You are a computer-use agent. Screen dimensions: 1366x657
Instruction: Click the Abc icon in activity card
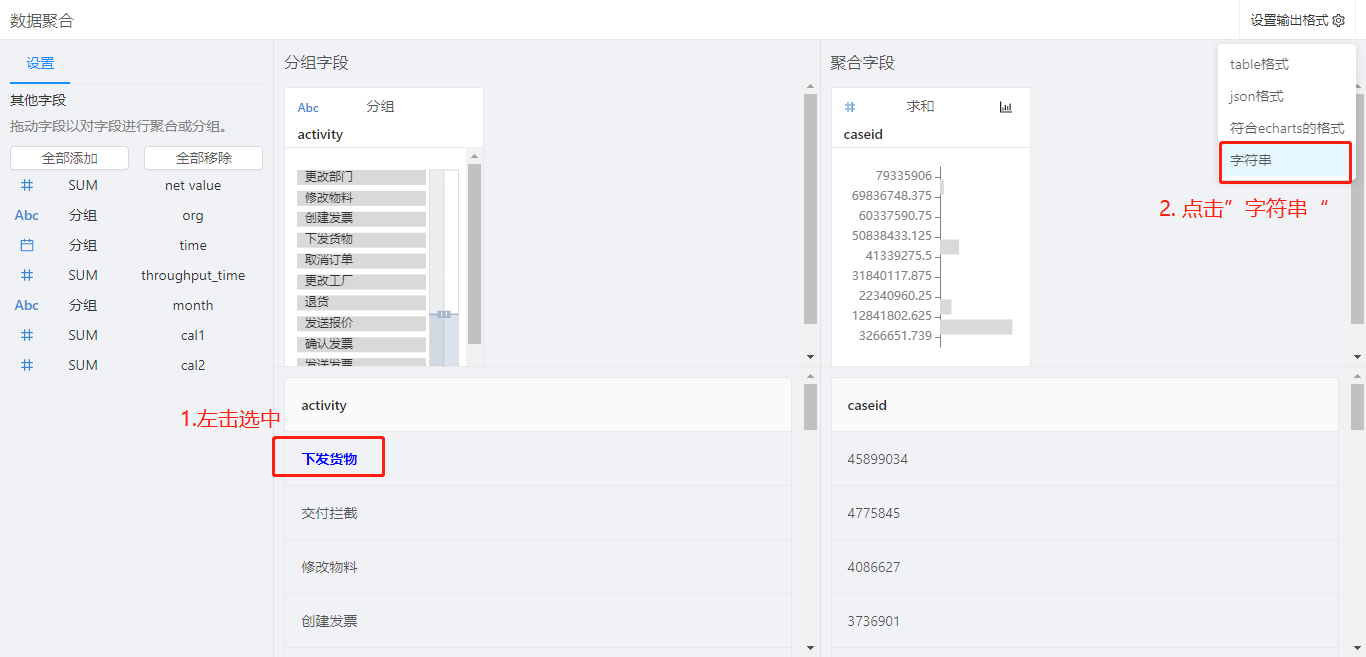[308, 107]
